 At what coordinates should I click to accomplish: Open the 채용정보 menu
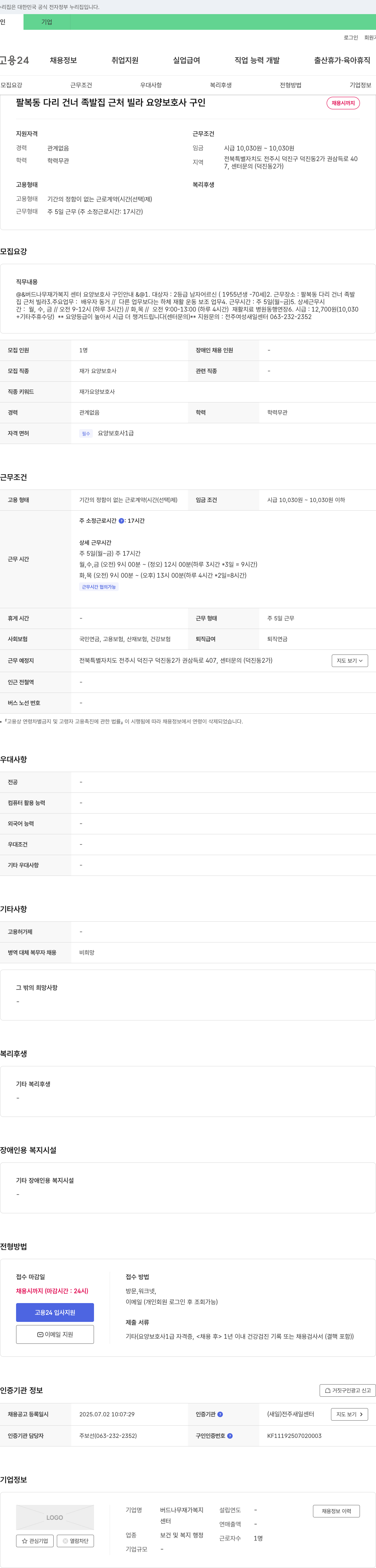(63, 60)
